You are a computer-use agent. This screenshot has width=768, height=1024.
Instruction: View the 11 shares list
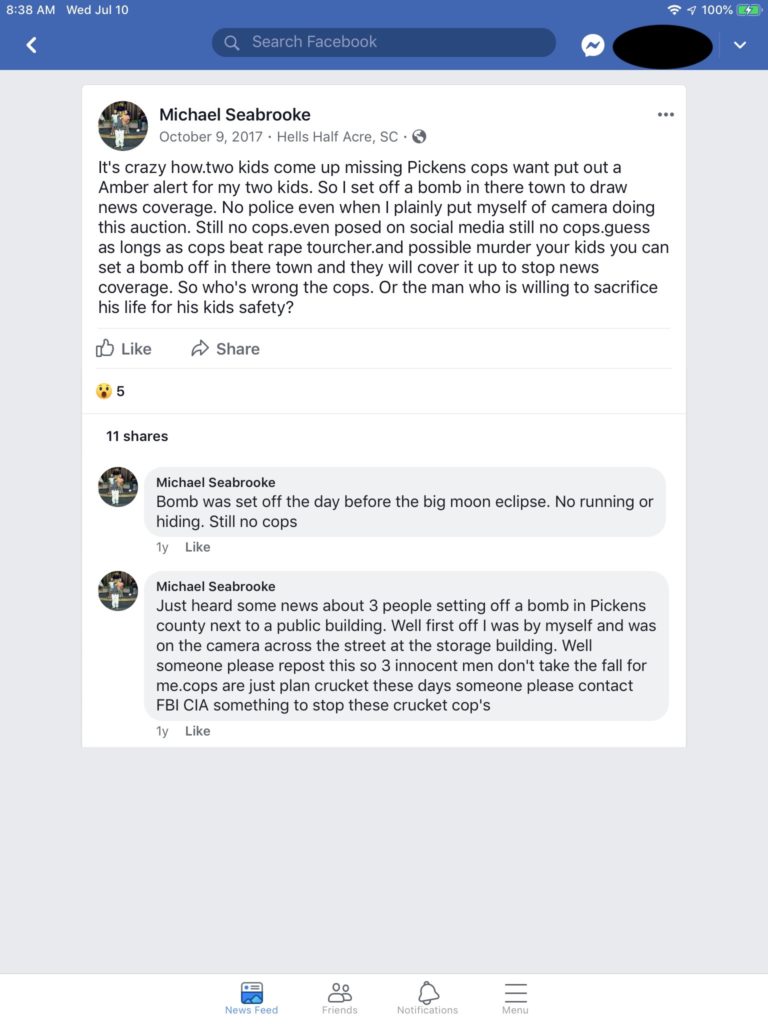pos(137,436)
